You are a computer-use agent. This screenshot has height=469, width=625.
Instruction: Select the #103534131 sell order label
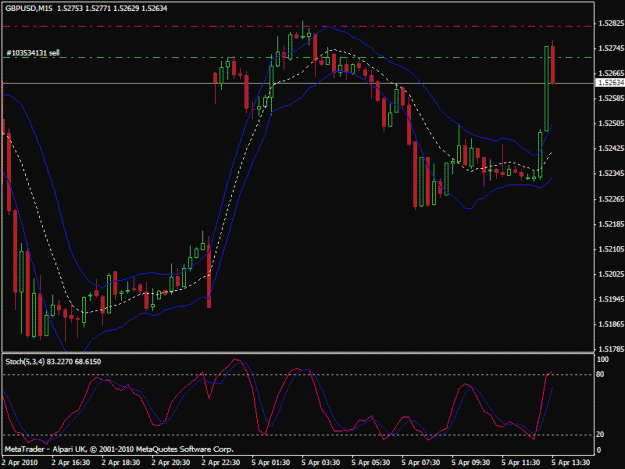(x=33, y=53)
